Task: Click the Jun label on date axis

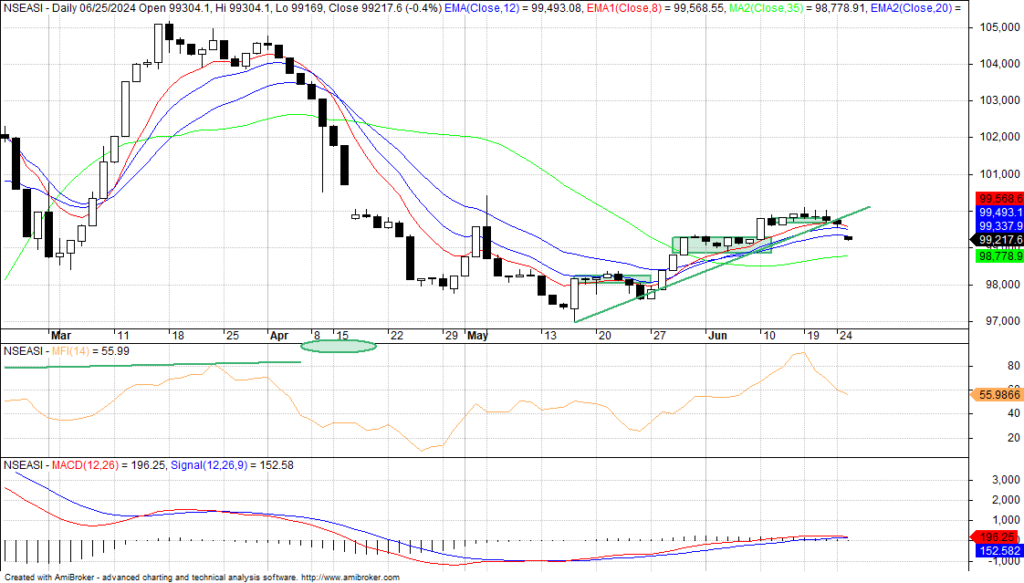Action: point(717,334)
